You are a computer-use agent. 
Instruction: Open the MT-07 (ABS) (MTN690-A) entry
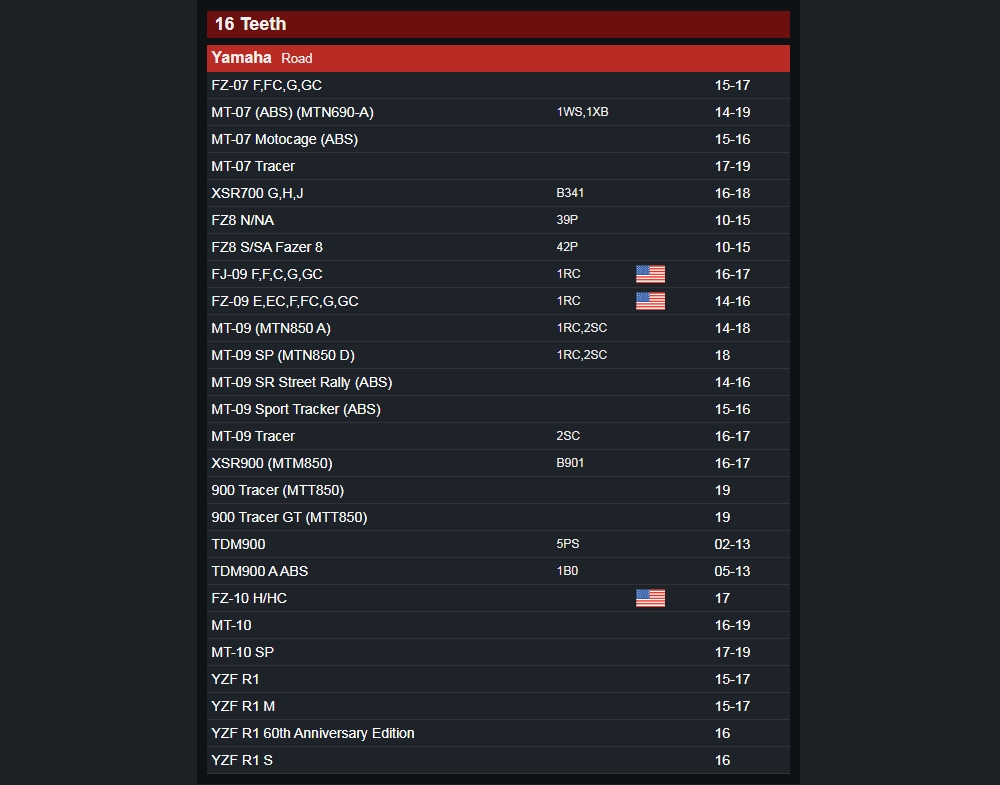pyautogui.click(x=498, y=112)
